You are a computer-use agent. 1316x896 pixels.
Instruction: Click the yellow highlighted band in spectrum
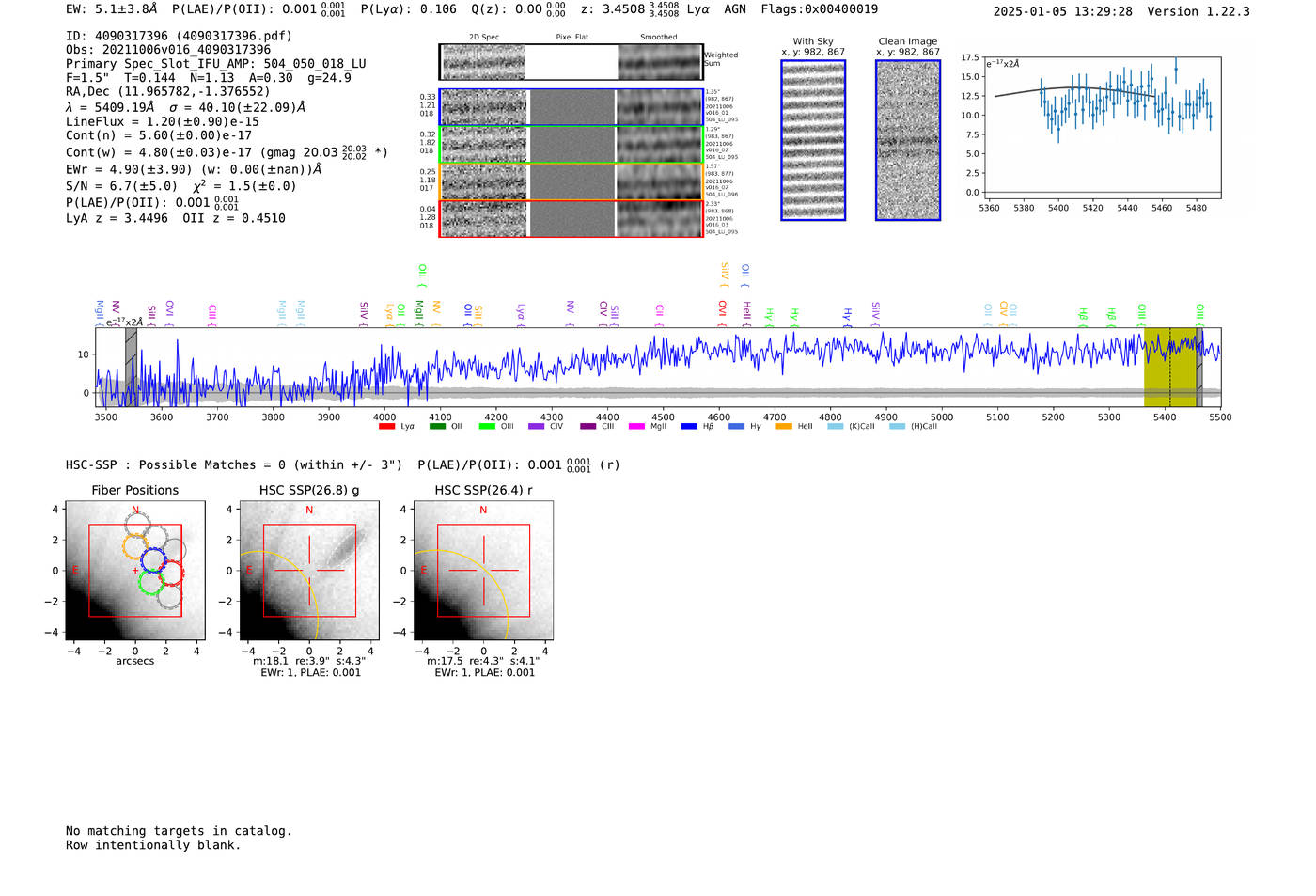[1168, 367]
